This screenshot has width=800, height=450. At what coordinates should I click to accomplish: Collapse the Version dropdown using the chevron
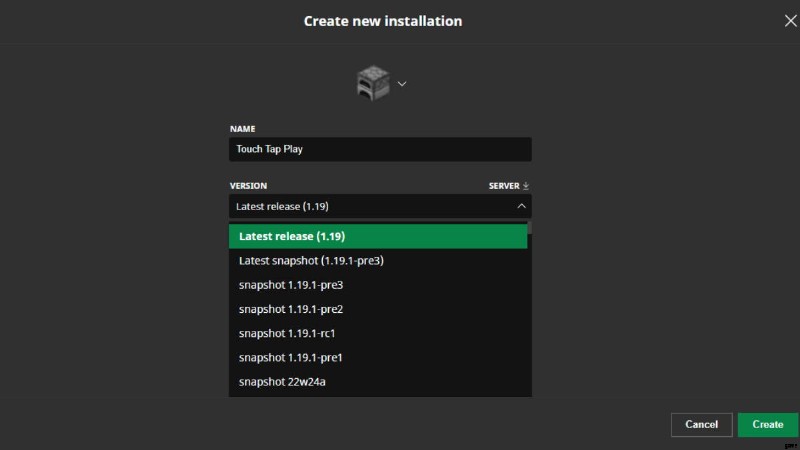(x=521, y=206)
